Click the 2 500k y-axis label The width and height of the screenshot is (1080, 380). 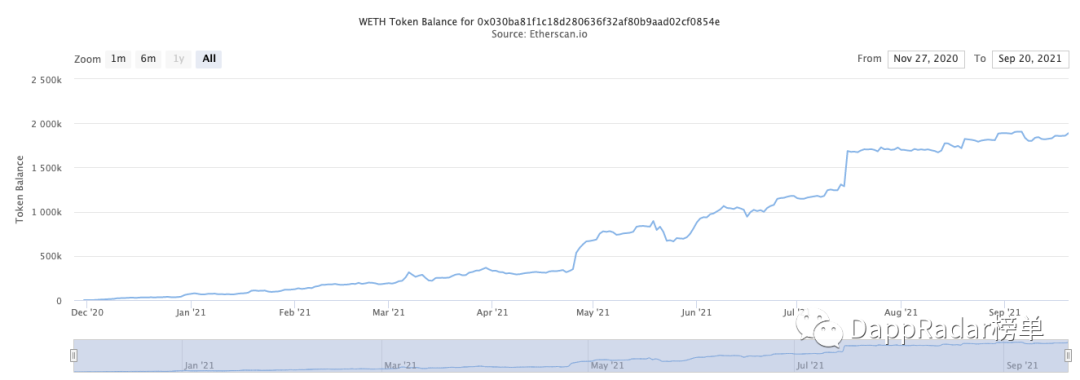point(47,80)
